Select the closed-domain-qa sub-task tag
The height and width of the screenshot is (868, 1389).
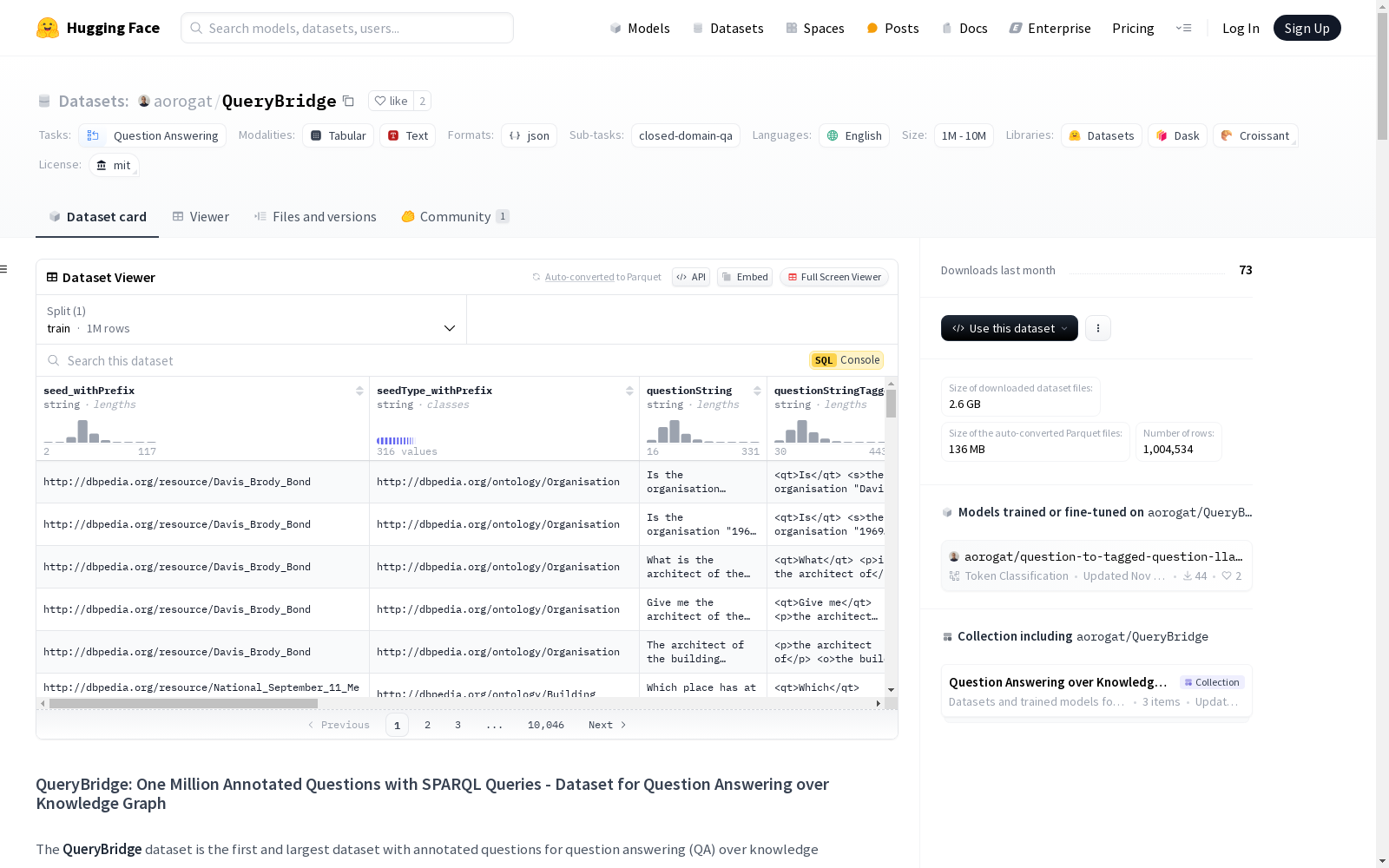click(686, 135)
